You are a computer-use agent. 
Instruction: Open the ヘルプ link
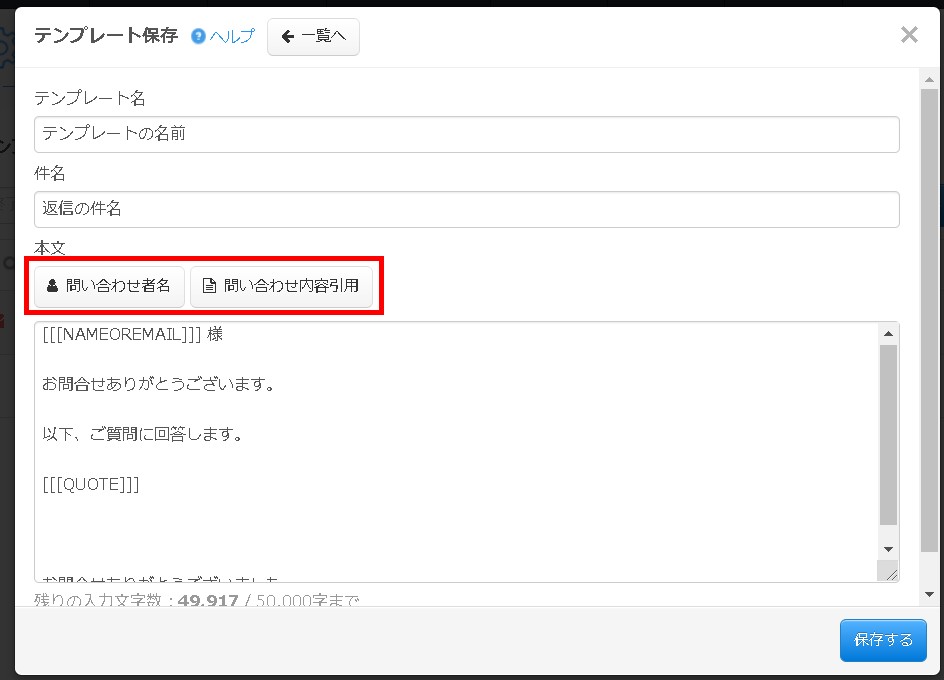230,35
